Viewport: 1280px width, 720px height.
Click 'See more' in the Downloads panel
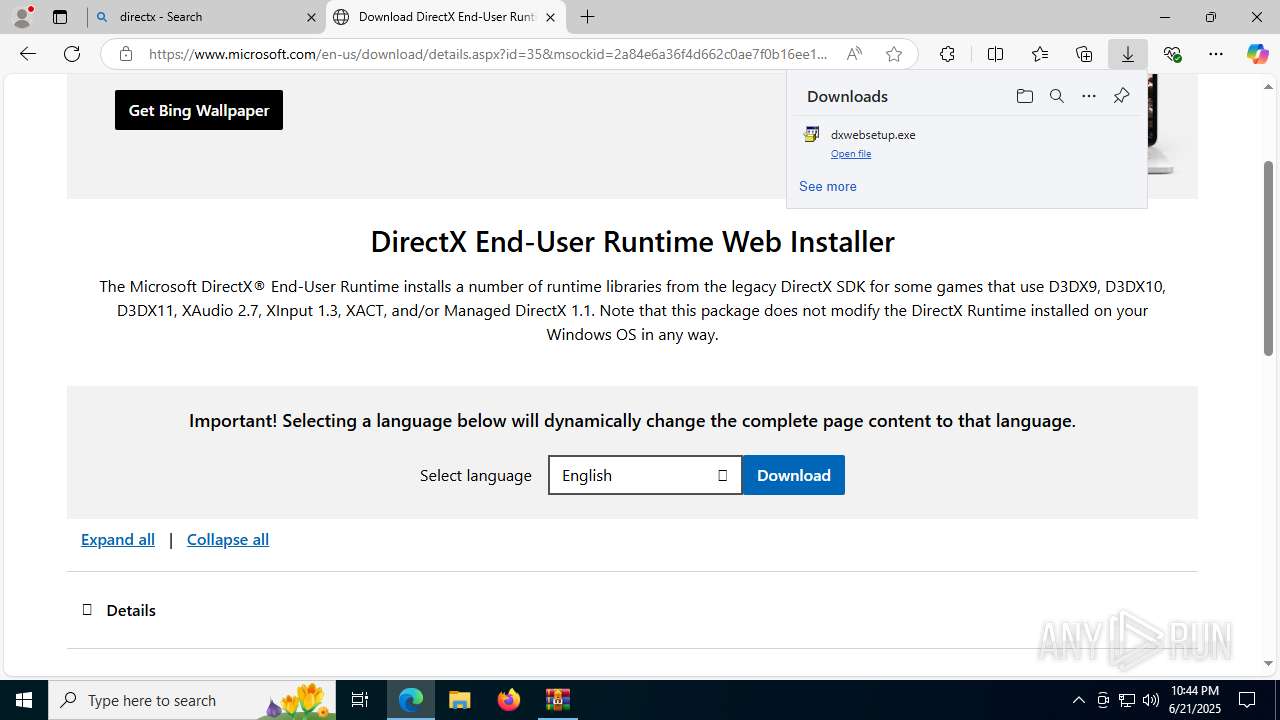[x=828, y=186]
